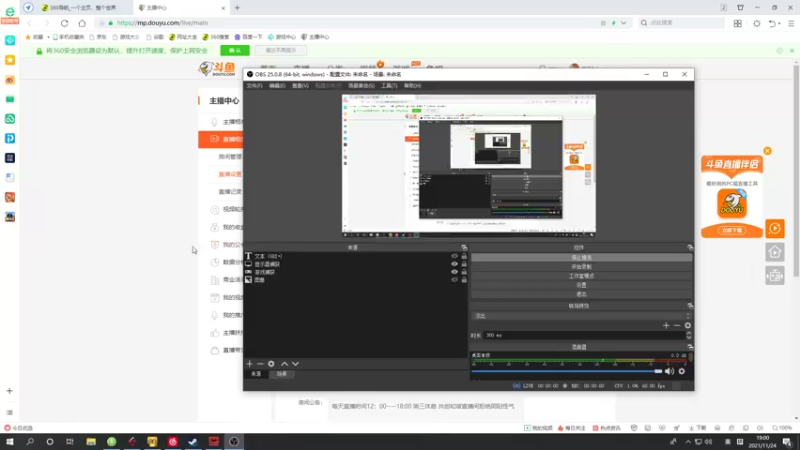Remove scene transition with minus icon
Screen dimensions: 800x450
(x=677, y=326)
